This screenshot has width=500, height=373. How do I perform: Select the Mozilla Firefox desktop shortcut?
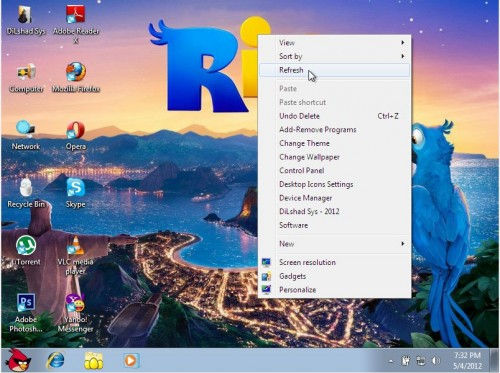pos(76,77)
